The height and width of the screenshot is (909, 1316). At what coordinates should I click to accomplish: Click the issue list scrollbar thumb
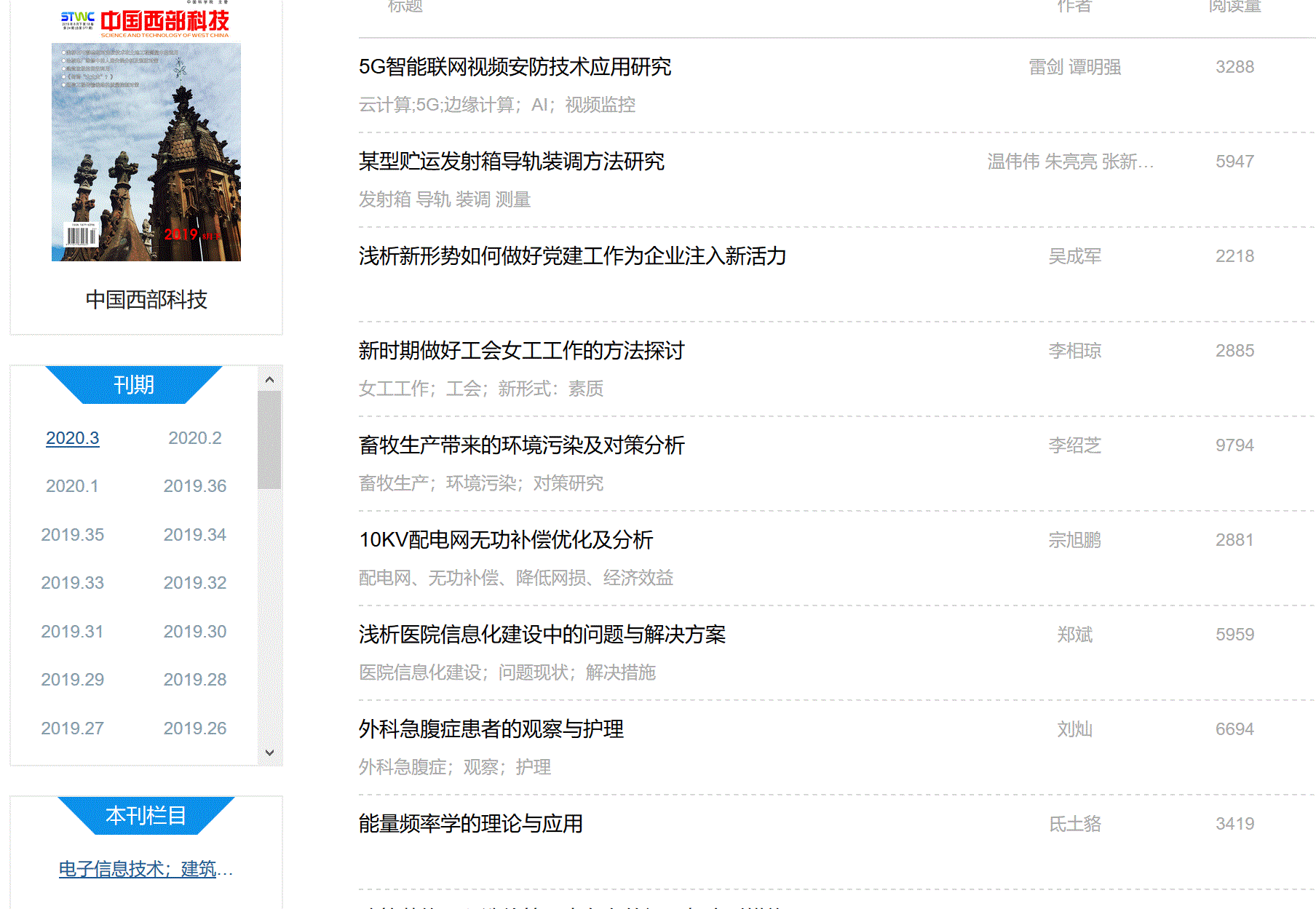tap(269, 440)
